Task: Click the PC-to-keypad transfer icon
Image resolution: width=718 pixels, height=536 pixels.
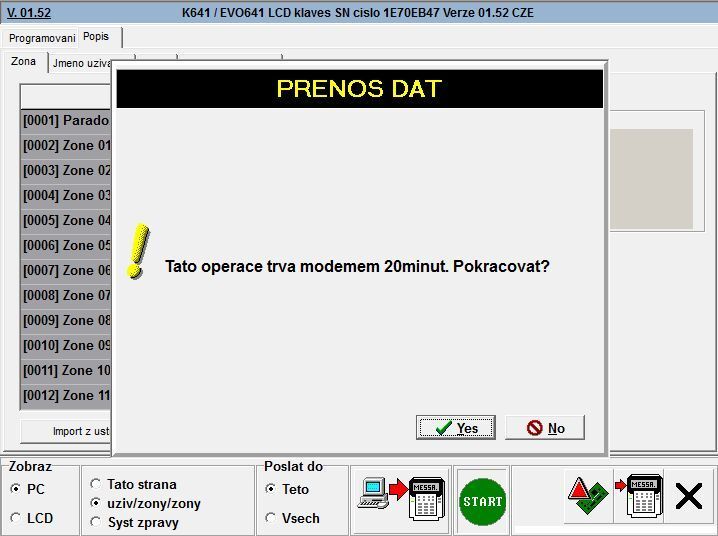Action: coord(400,497)
